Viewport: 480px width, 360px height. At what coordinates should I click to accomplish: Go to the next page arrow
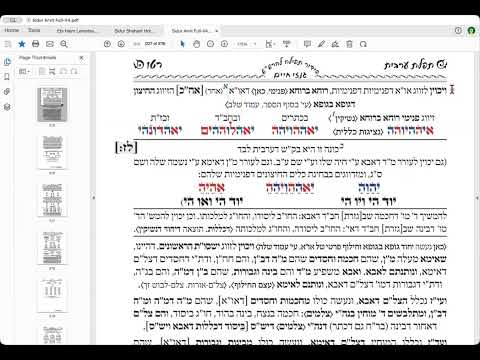pos(121,44)
